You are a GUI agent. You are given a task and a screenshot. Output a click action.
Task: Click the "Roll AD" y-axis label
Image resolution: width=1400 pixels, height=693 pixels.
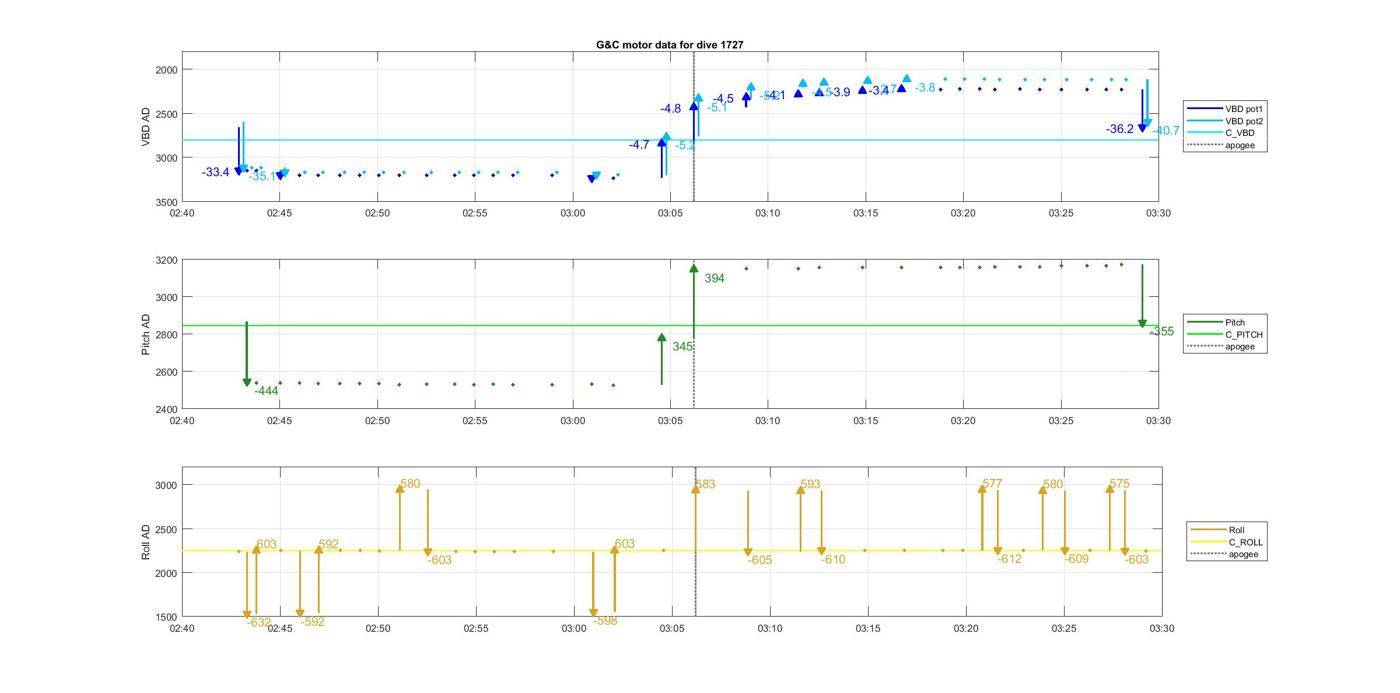[x=146, y=541]
